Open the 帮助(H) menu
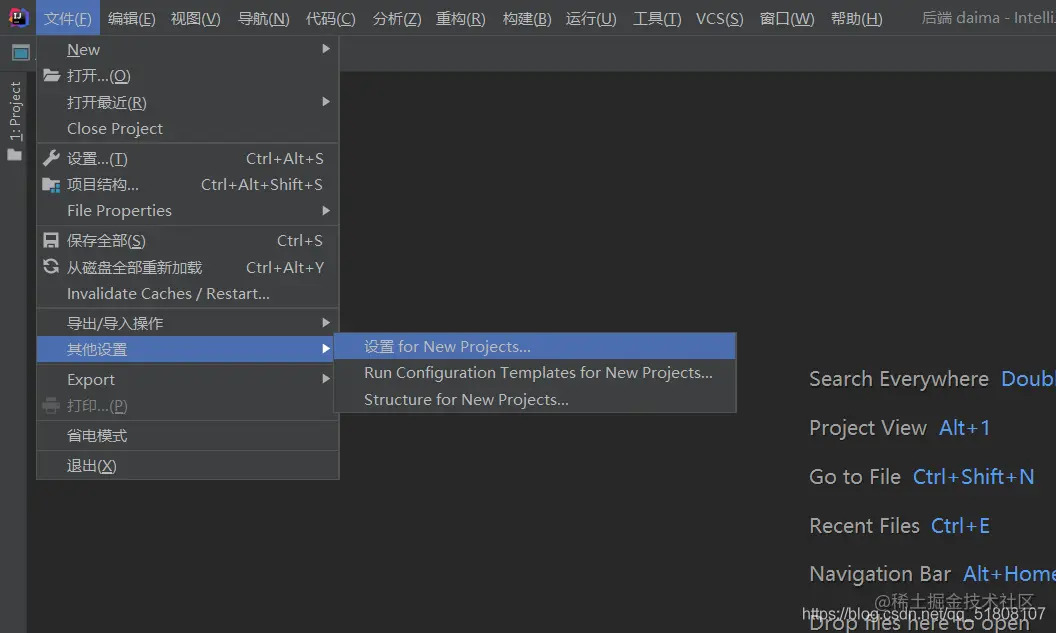 (856, 18)
